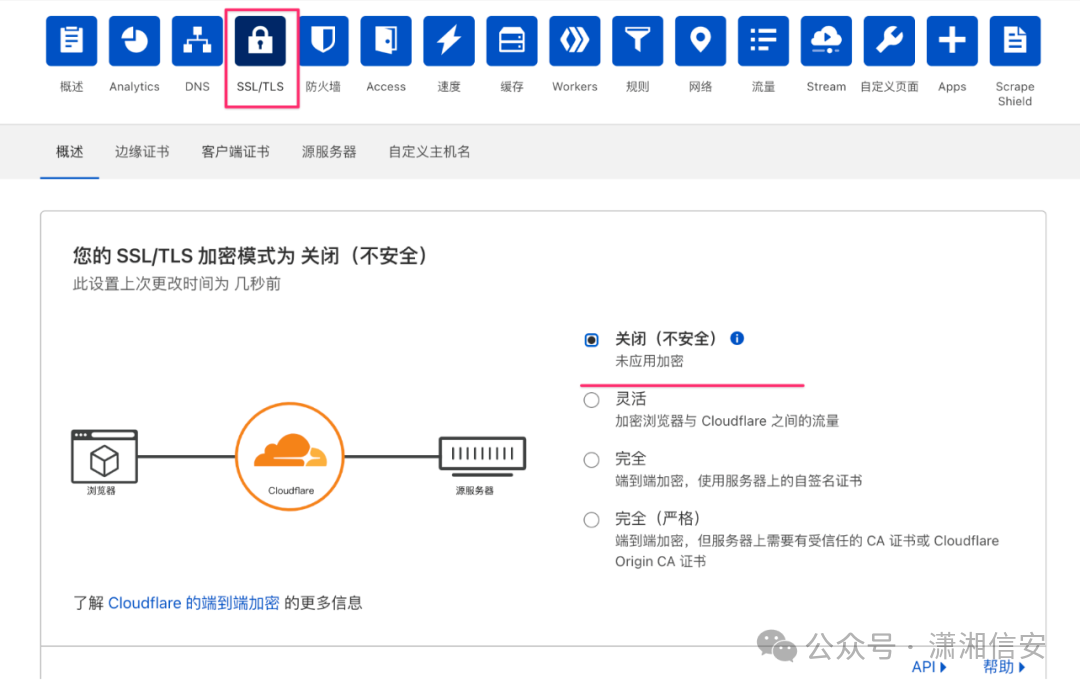Click the 网络 (Network) location icon

click(700, 40)
